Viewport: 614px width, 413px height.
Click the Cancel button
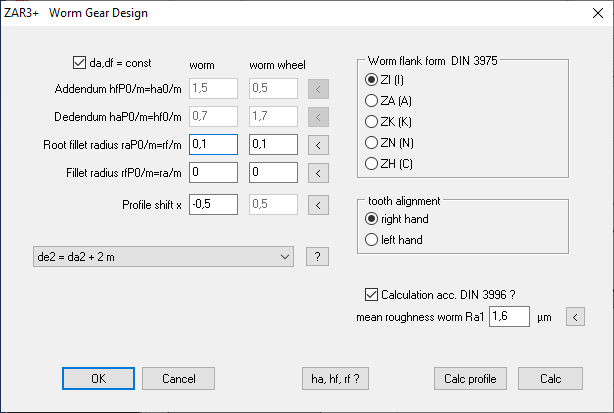coord(178,379)
